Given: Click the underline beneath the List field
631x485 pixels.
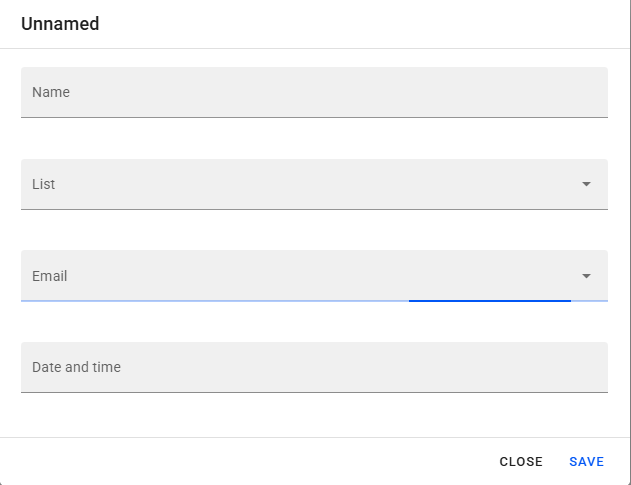Looking at the screenshot, I should (x=314, y=209).
